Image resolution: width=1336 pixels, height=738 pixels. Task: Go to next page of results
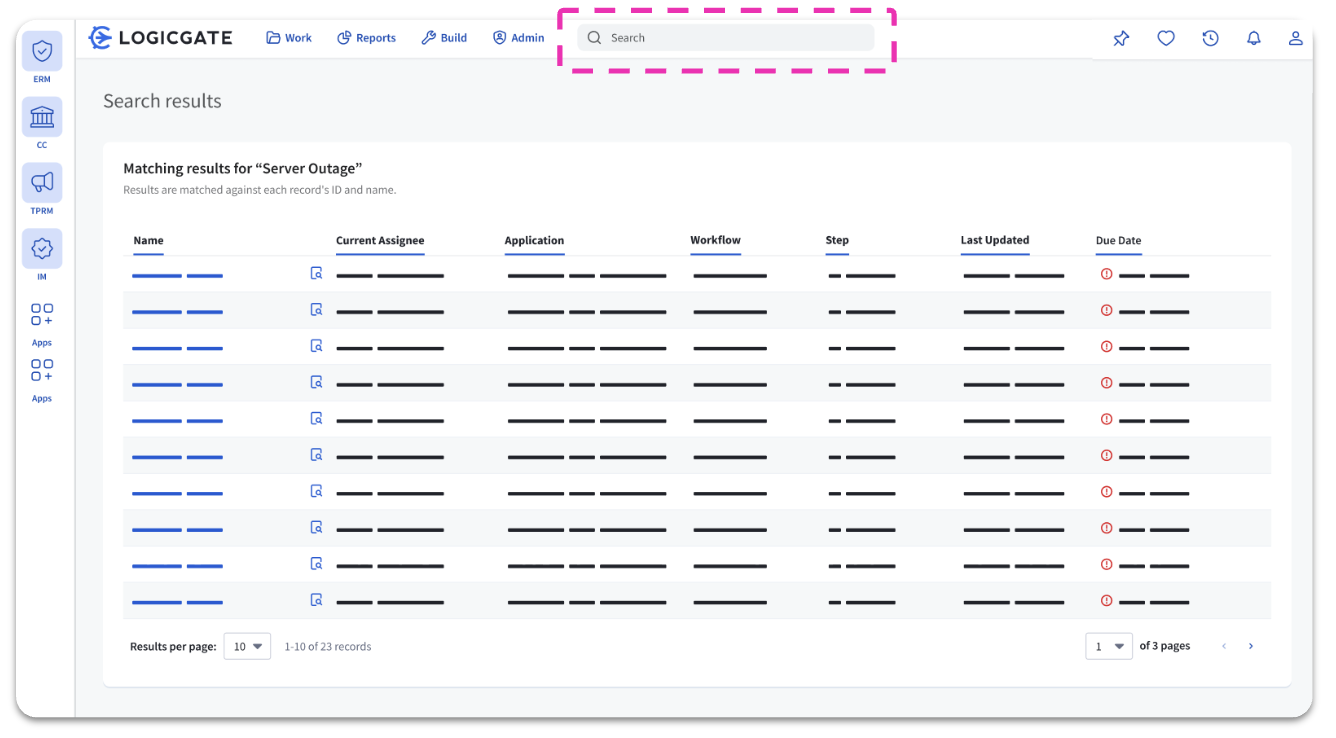(1250, 646)
